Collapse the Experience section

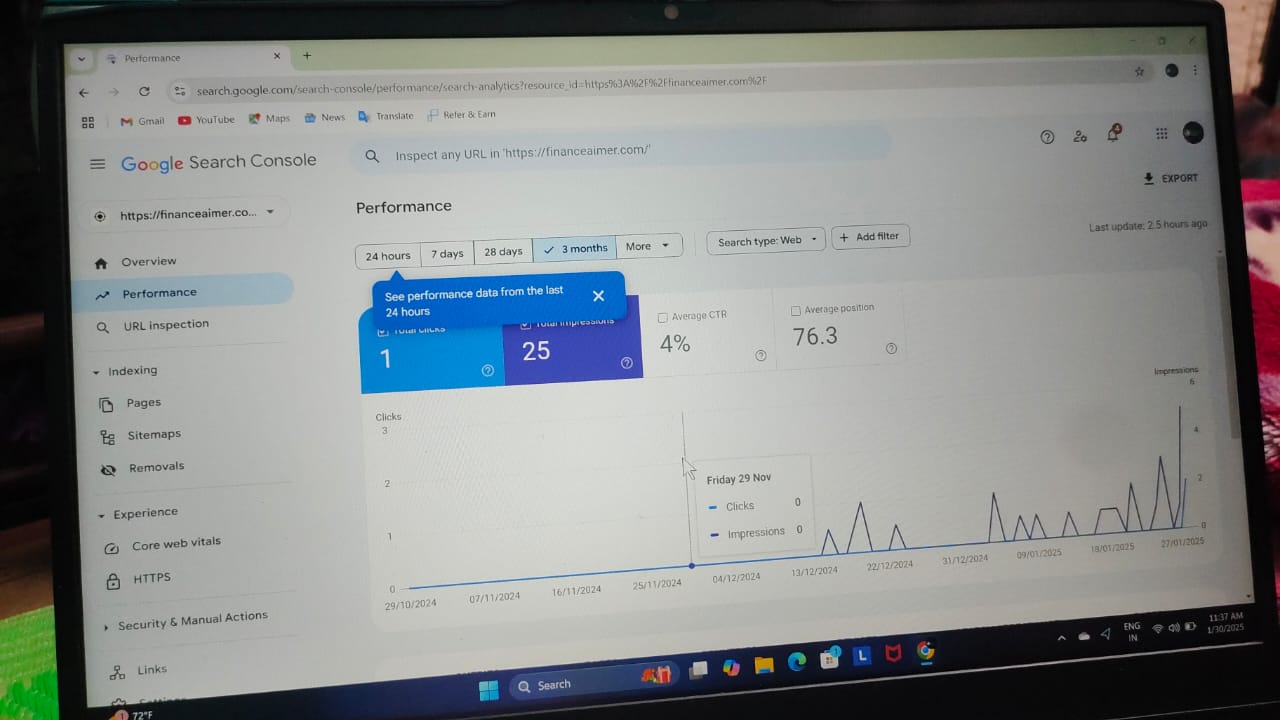pyautogui.click(x=101, y=515)
